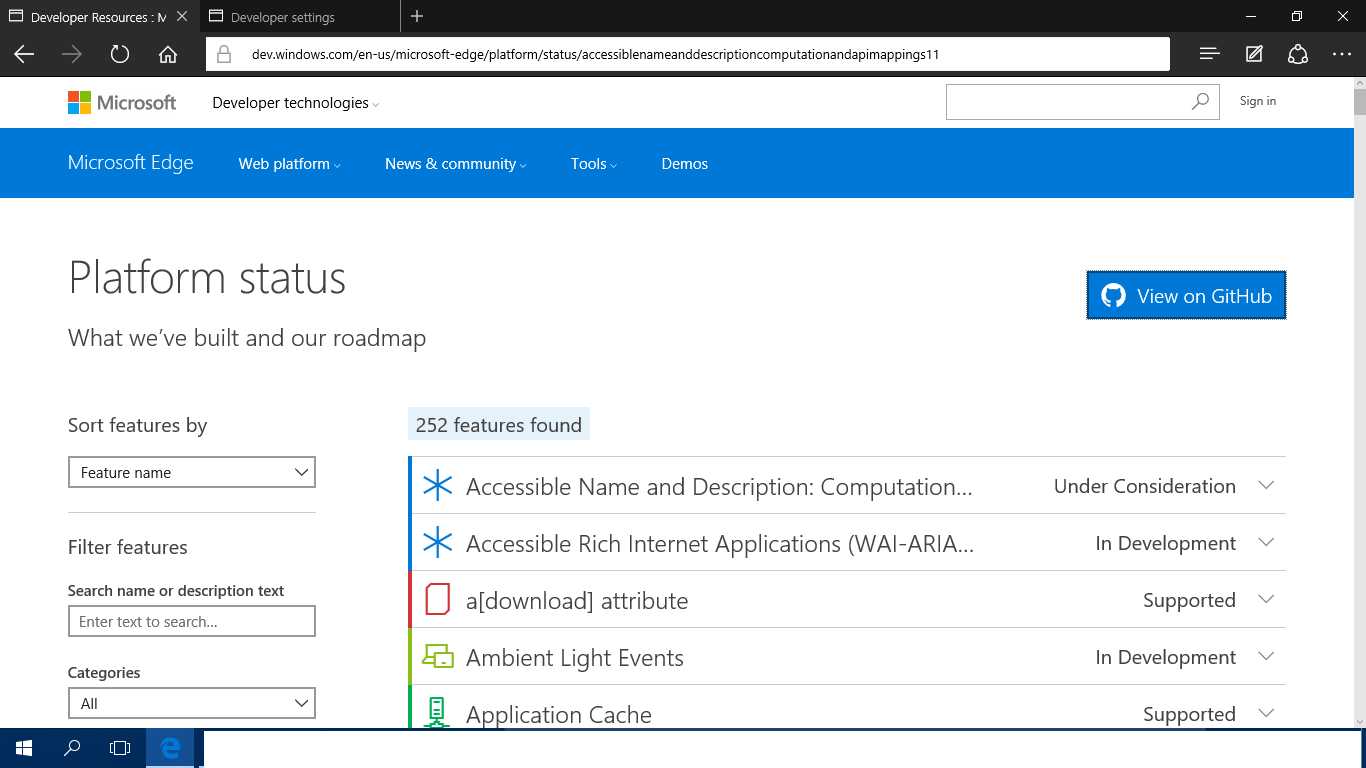1366x768 pixels.
Task: Click Ambient Light Events feature title
Action: (575, 658)
